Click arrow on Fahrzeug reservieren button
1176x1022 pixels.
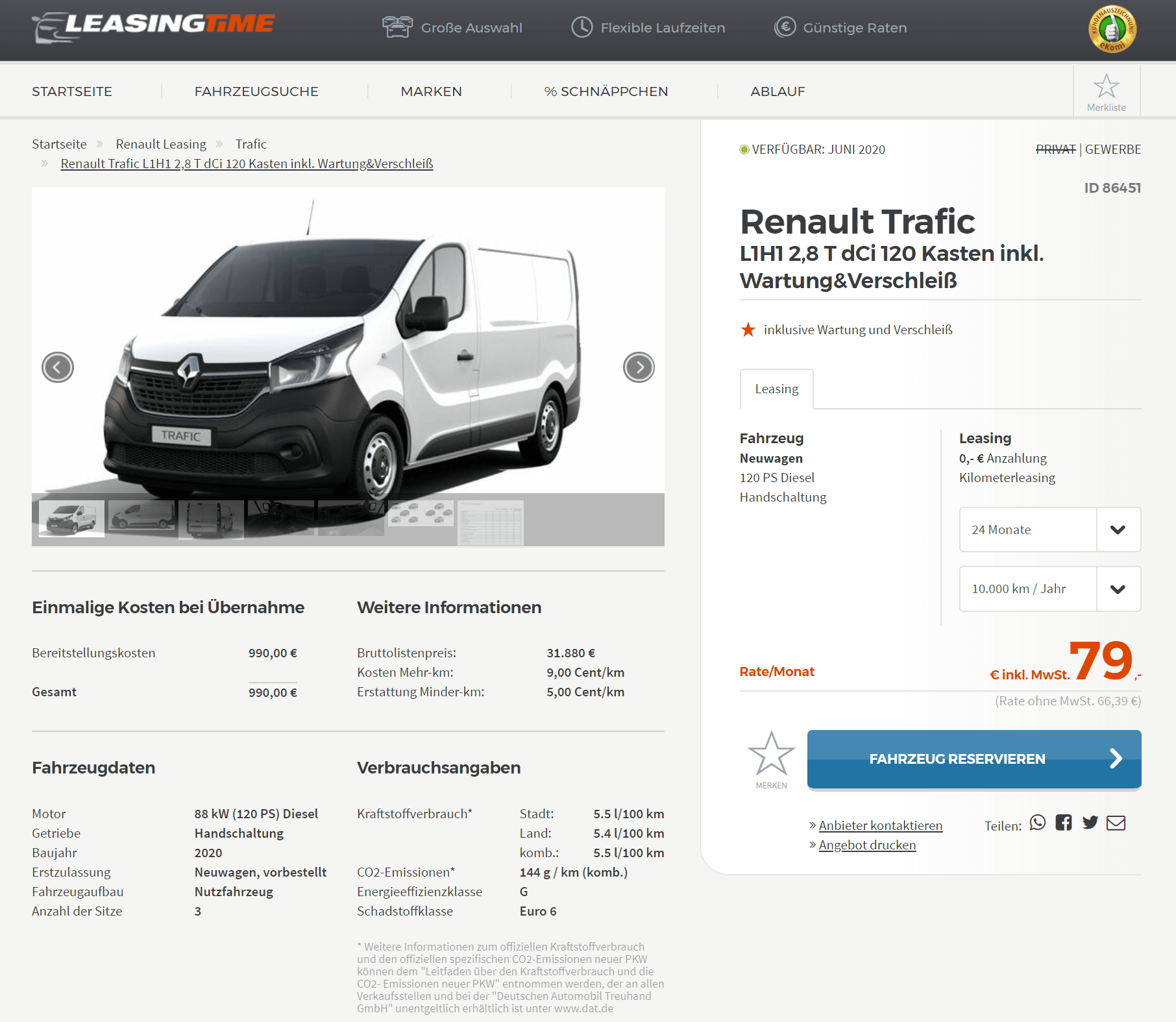point(1116,759)
